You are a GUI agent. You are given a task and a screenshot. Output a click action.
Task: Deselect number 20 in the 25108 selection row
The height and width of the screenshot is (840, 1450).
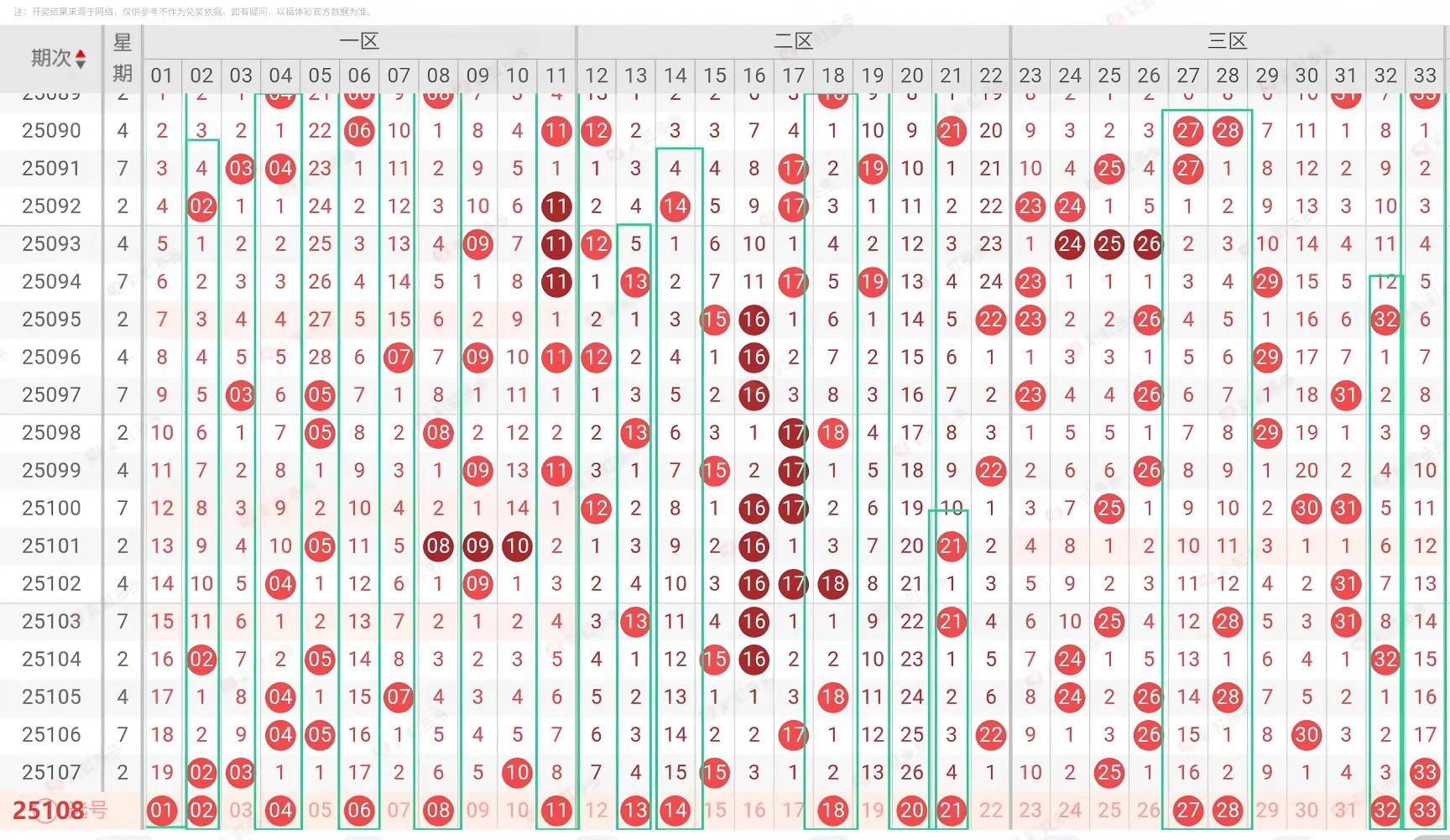click(911, 811)
